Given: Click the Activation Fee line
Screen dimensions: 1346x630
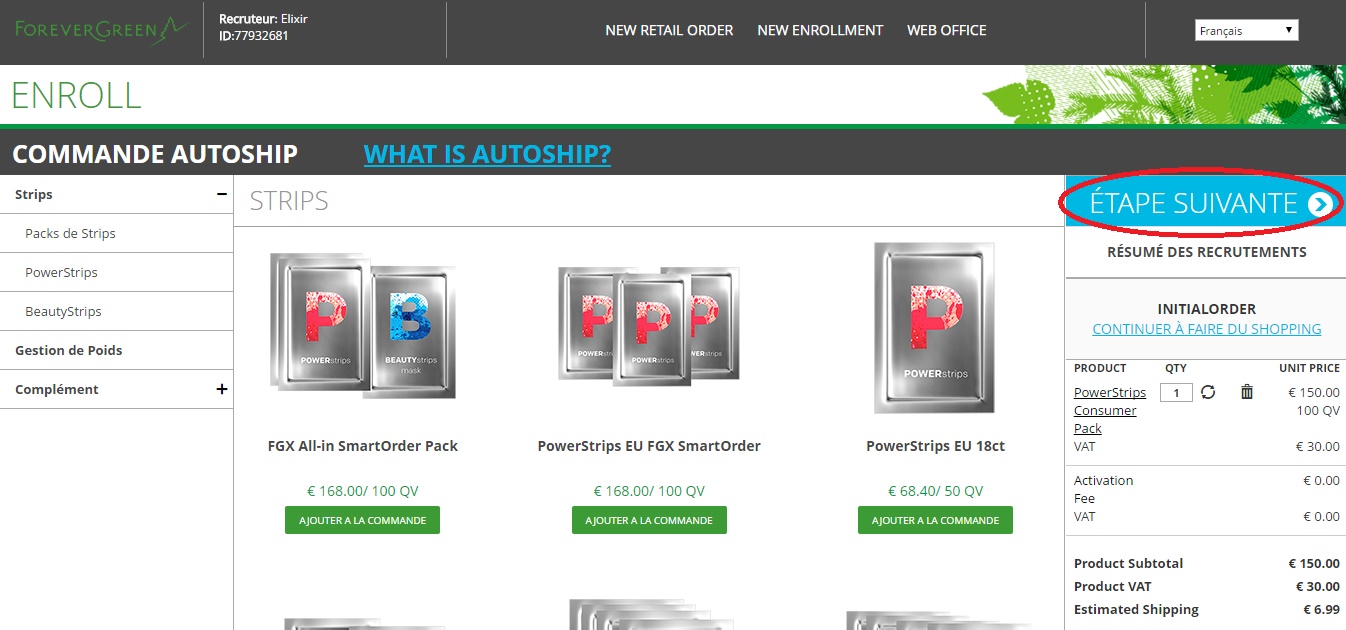Looking at the screenshot, I should tap(1104, 489).
